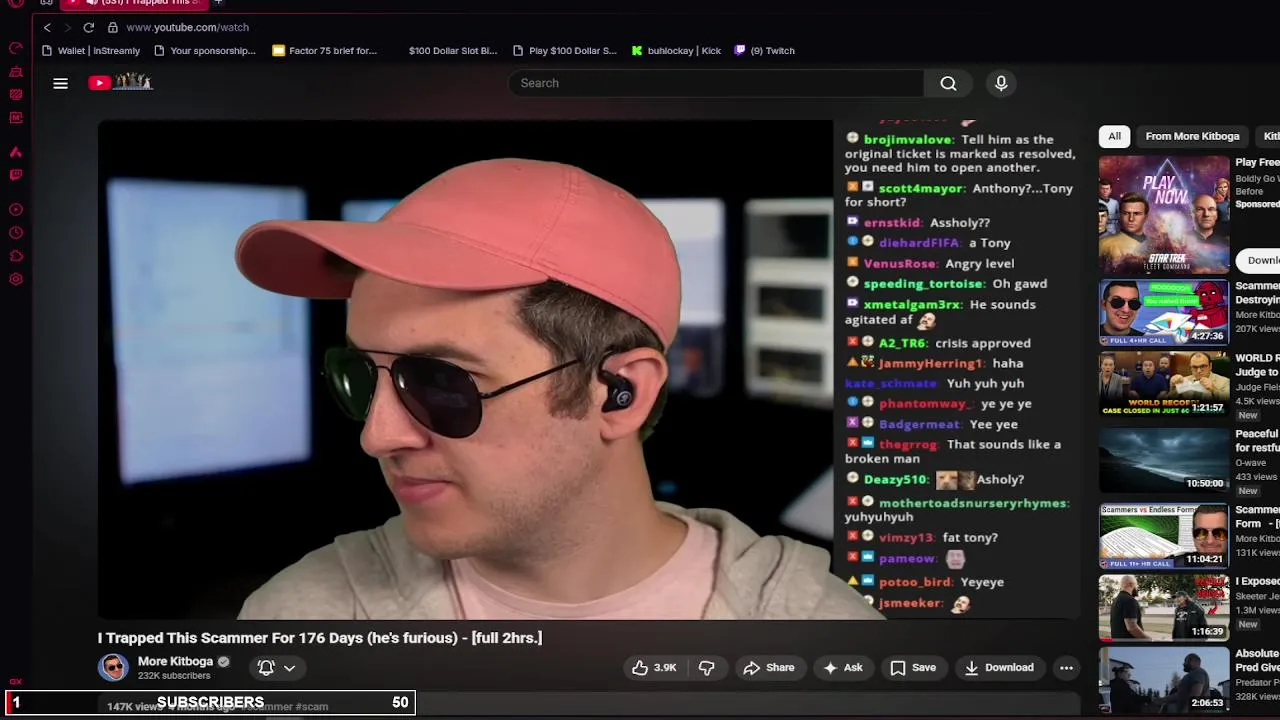Viewport: 1280px width, 720px height.
Task: Open the 1:16:39 I Exposed thumbnail
Action: [x=1164, y=607]
